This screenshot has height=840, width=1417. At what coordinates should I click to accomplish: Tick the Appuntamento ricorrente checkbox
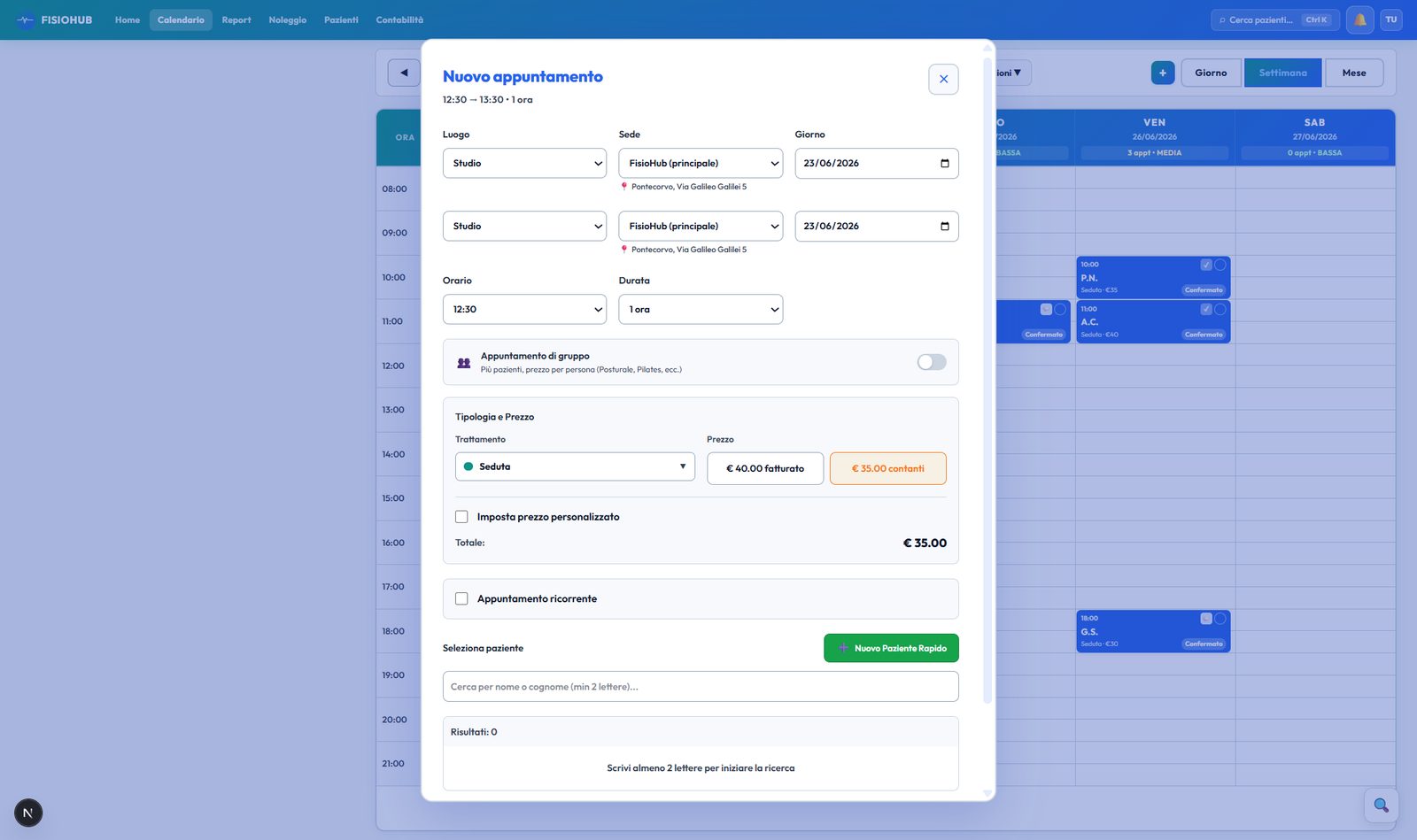pos(461,599)
